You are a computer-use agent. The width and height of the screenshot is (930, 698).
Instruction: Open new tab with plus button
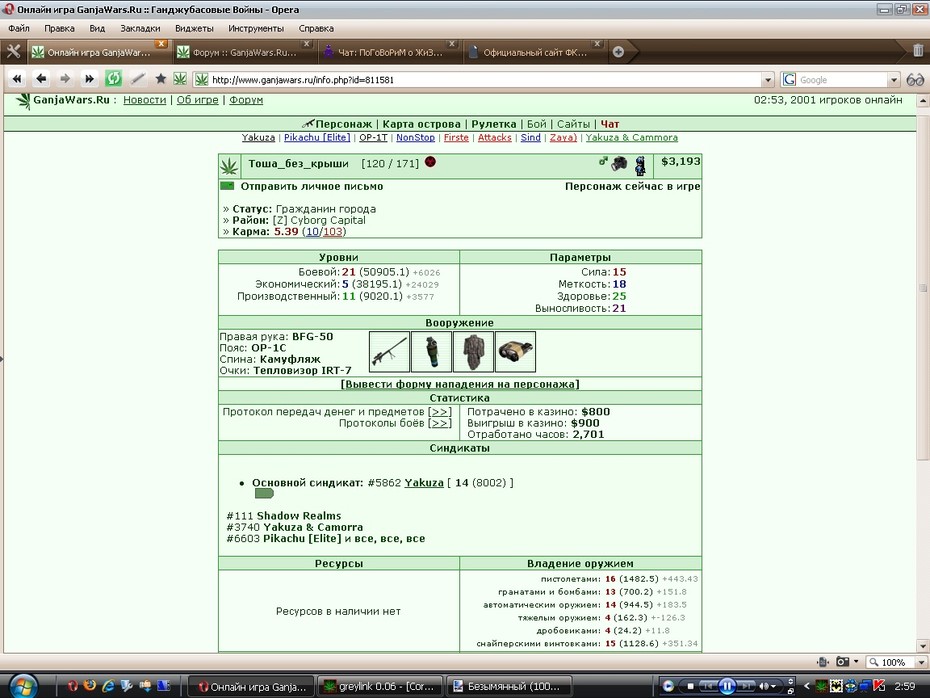[x=618, y=52]
